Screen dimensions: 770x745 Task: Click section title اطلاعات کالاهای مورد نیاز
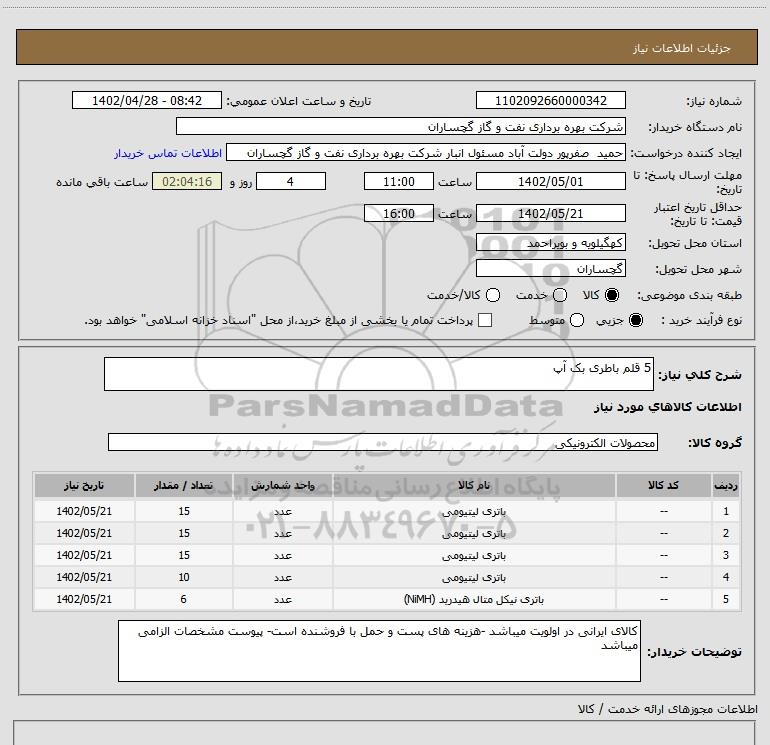(667, 407)
